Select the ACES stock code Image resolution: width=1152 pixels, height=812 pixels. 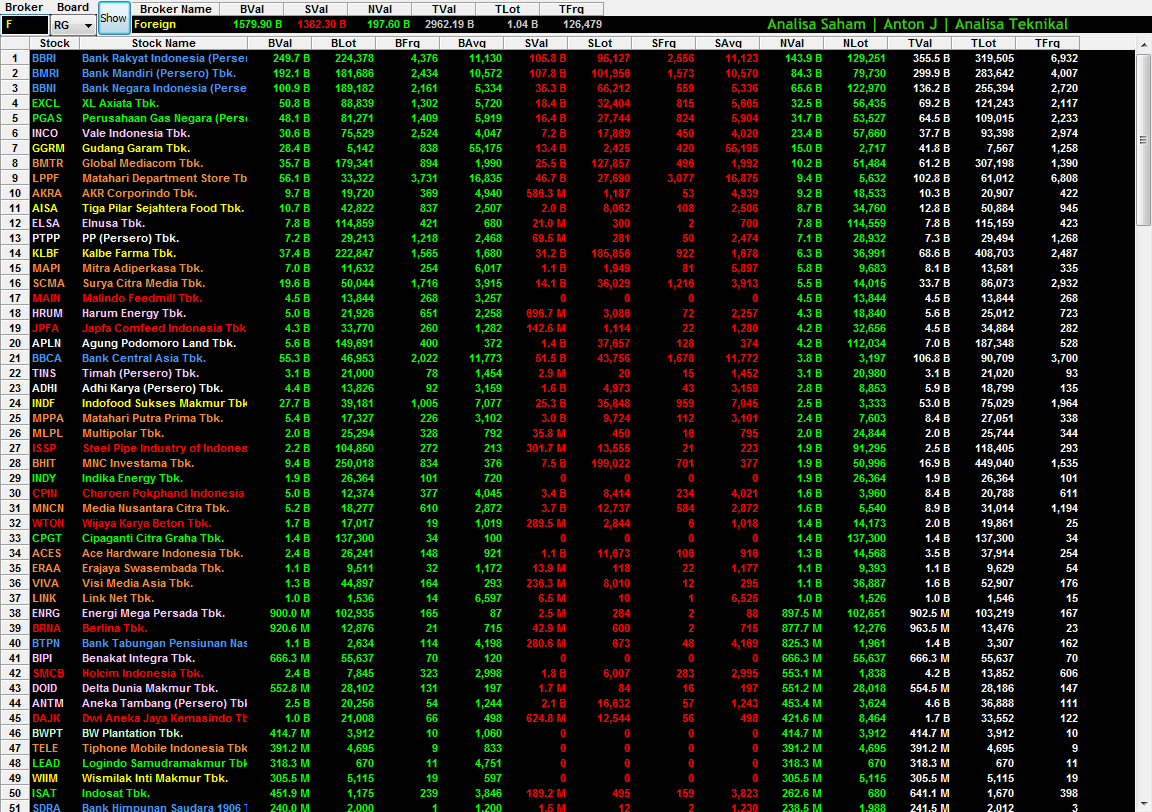point(47,553)
